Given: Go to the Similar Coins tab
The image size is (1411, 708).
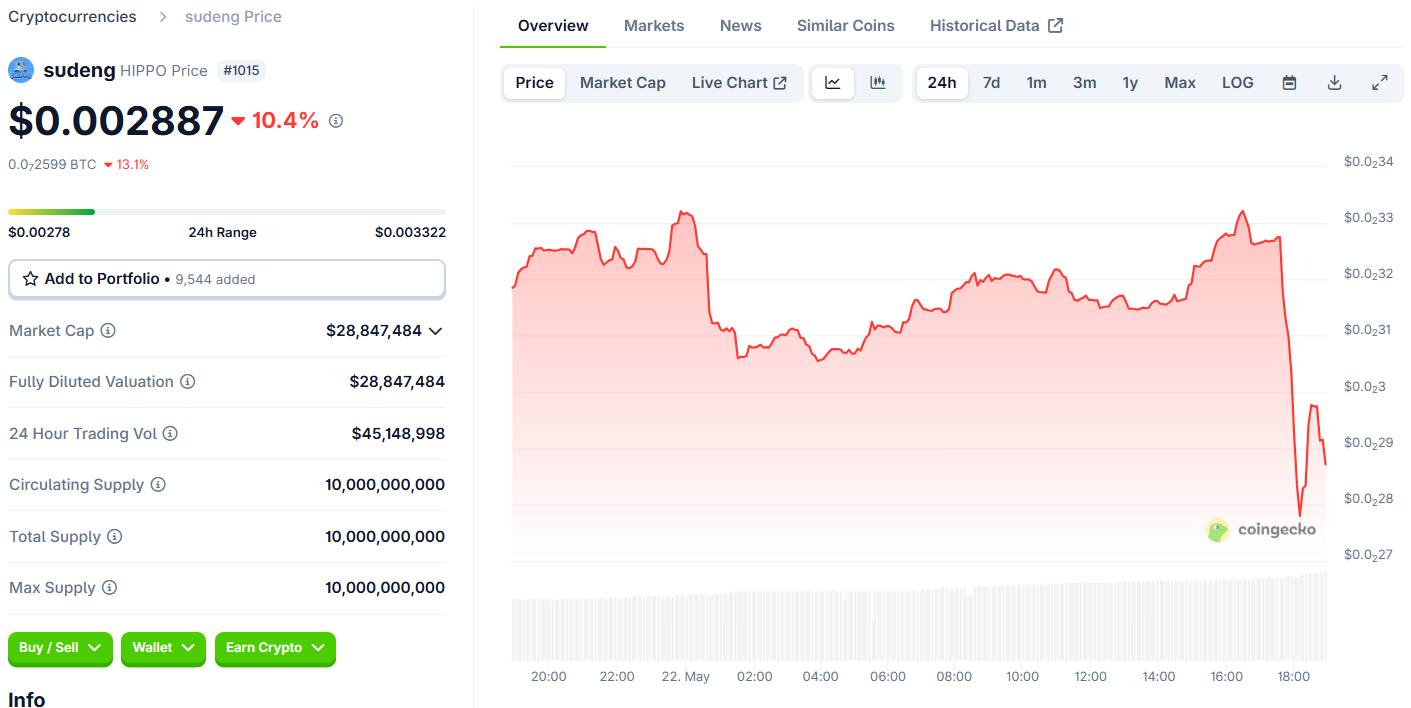Looking at the screenshot, I should (x=845, y=26).
